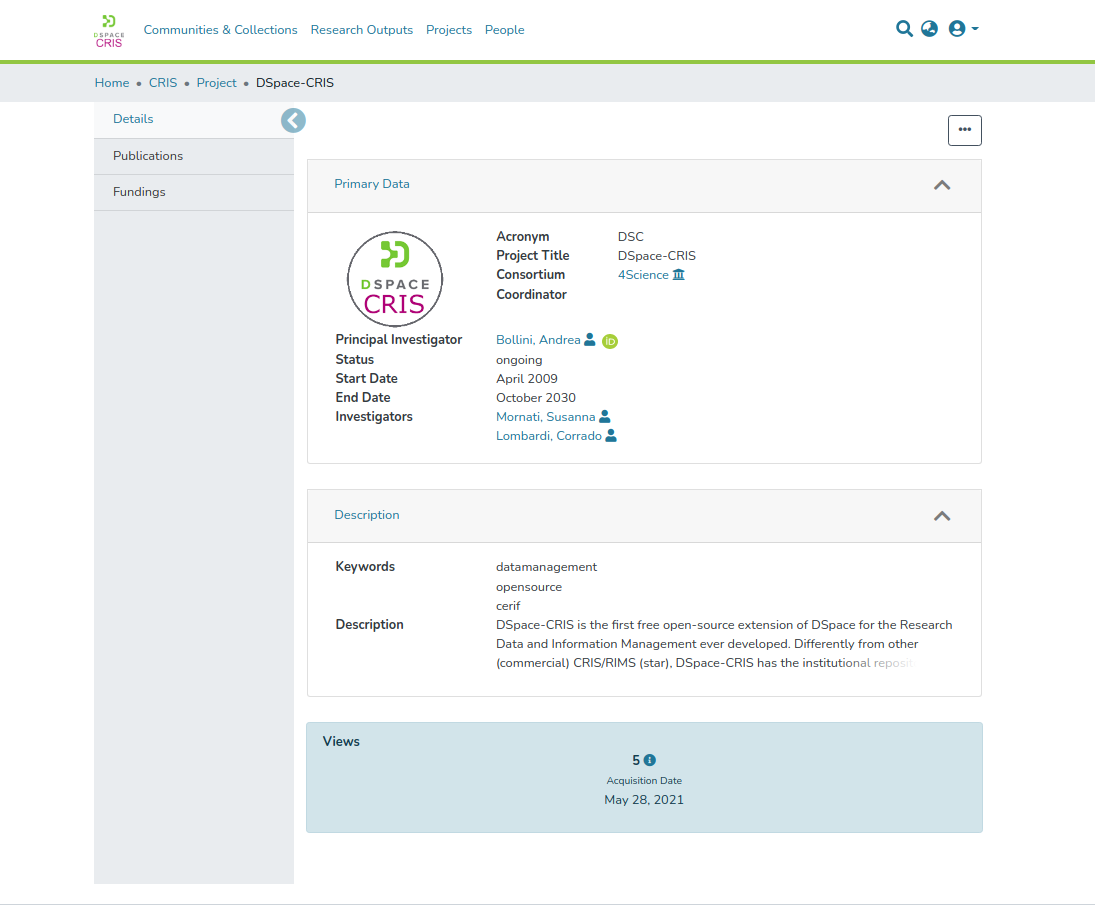The height and width of the screenshot is (905, 1095).
Task: Click the ORCID iD badge icon
Action: pos(610,341)
